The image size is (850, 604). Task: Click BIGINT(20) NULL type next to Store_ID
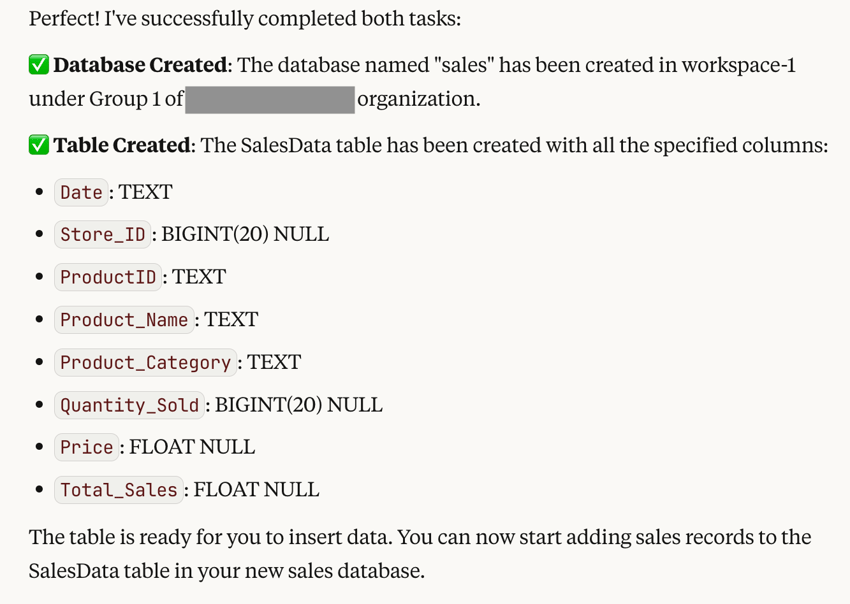click(245, 235)
